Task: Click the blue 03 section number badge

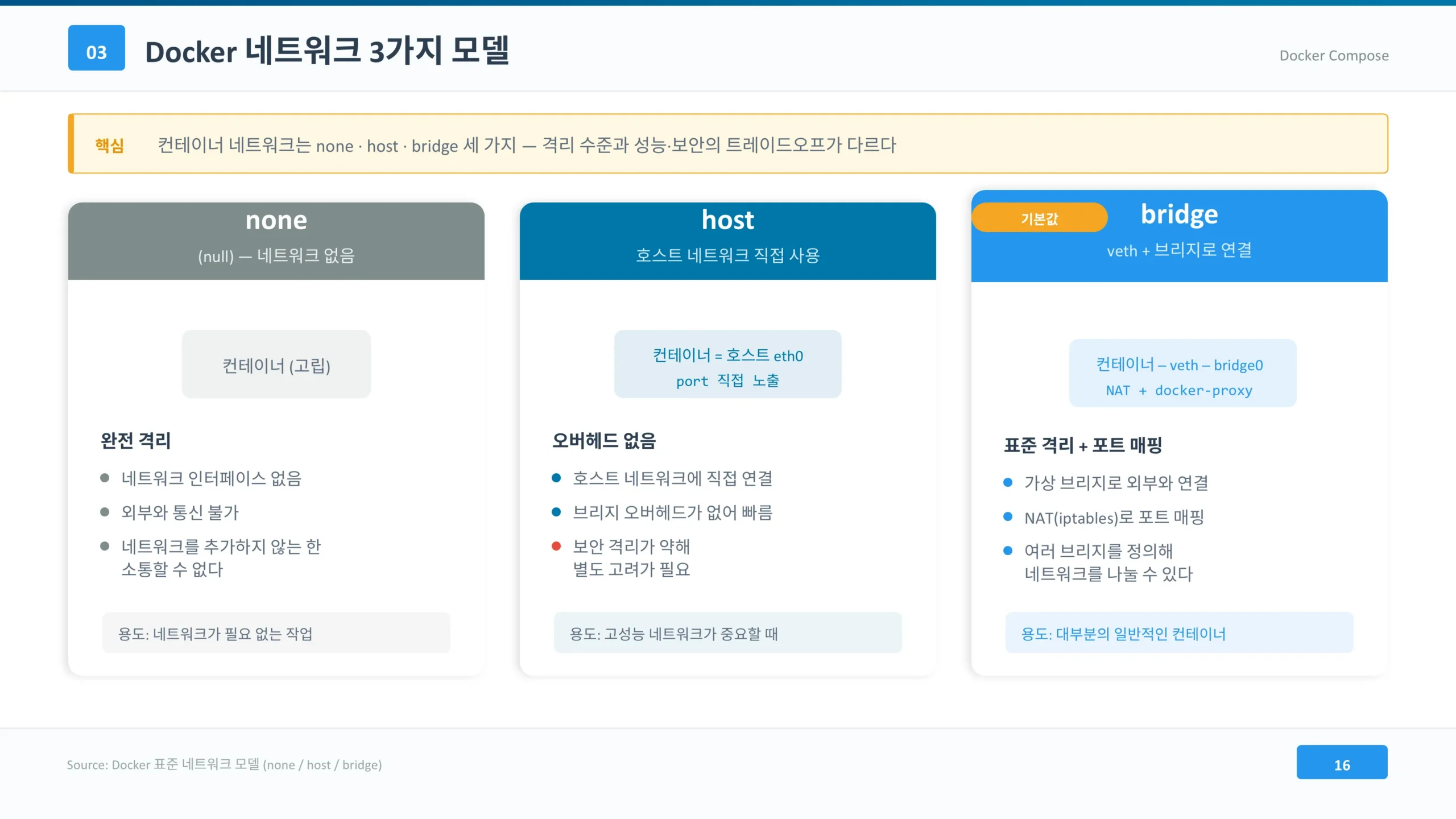Action: 97,48
